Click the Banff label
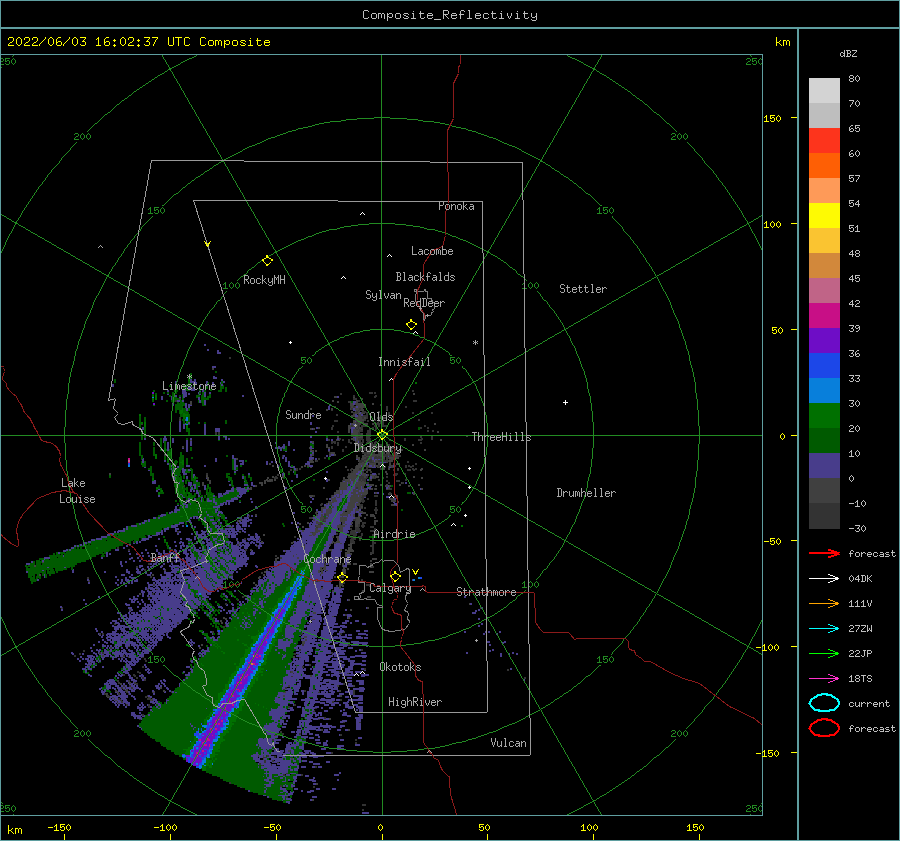 (165, 557)
